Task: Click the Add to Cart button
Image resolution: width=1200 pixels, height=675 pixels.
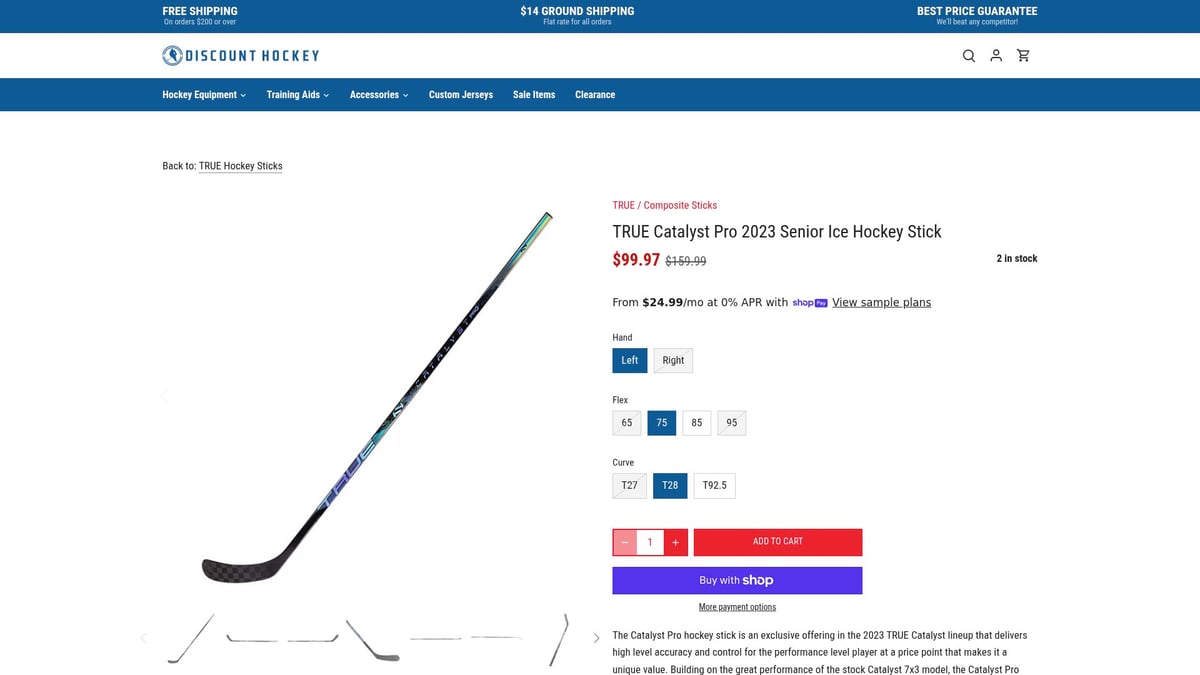Action: (x=777, y=541)
